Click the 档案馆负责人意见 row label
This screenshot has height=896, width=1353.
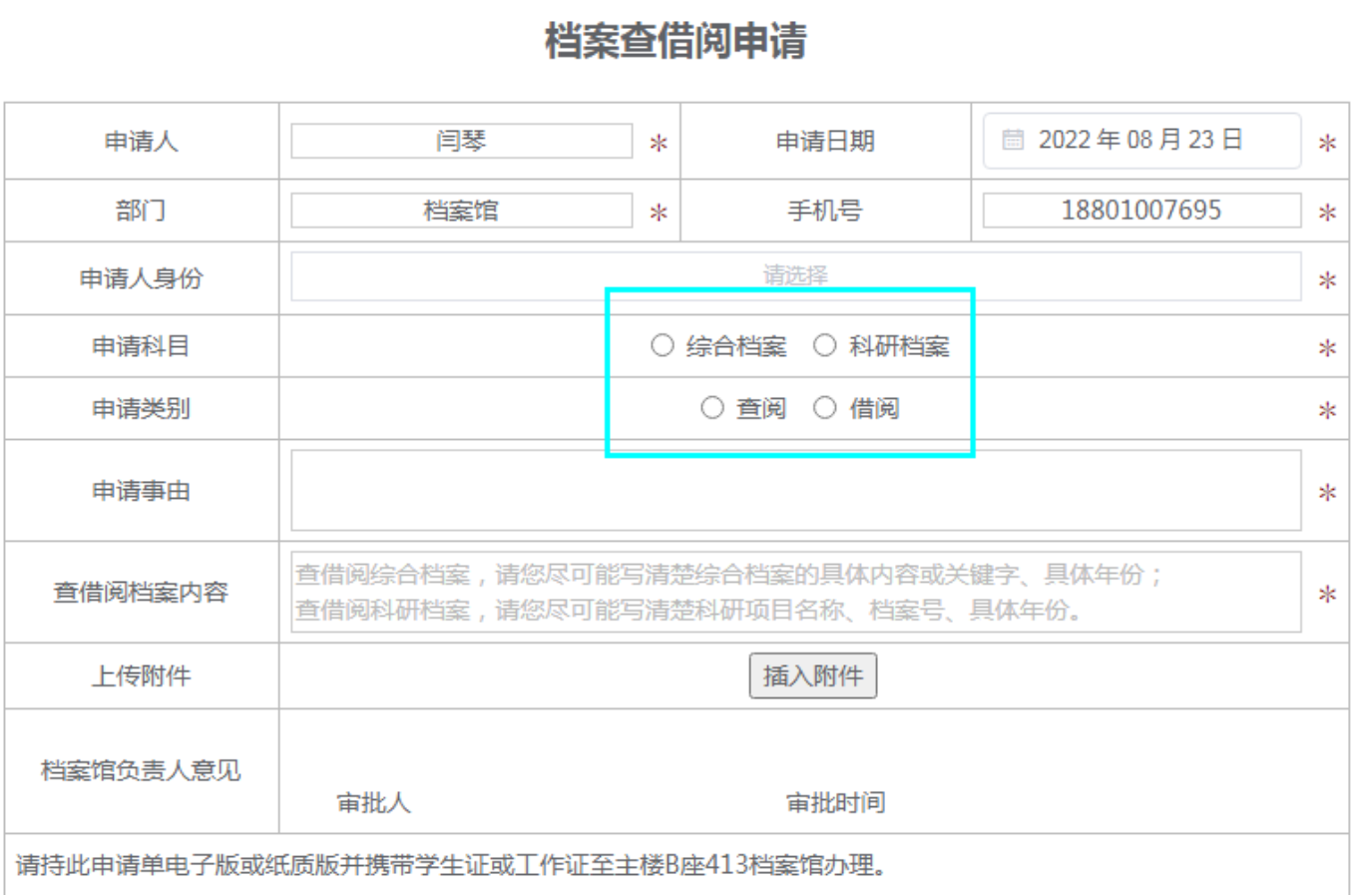[x=141, y=770]
